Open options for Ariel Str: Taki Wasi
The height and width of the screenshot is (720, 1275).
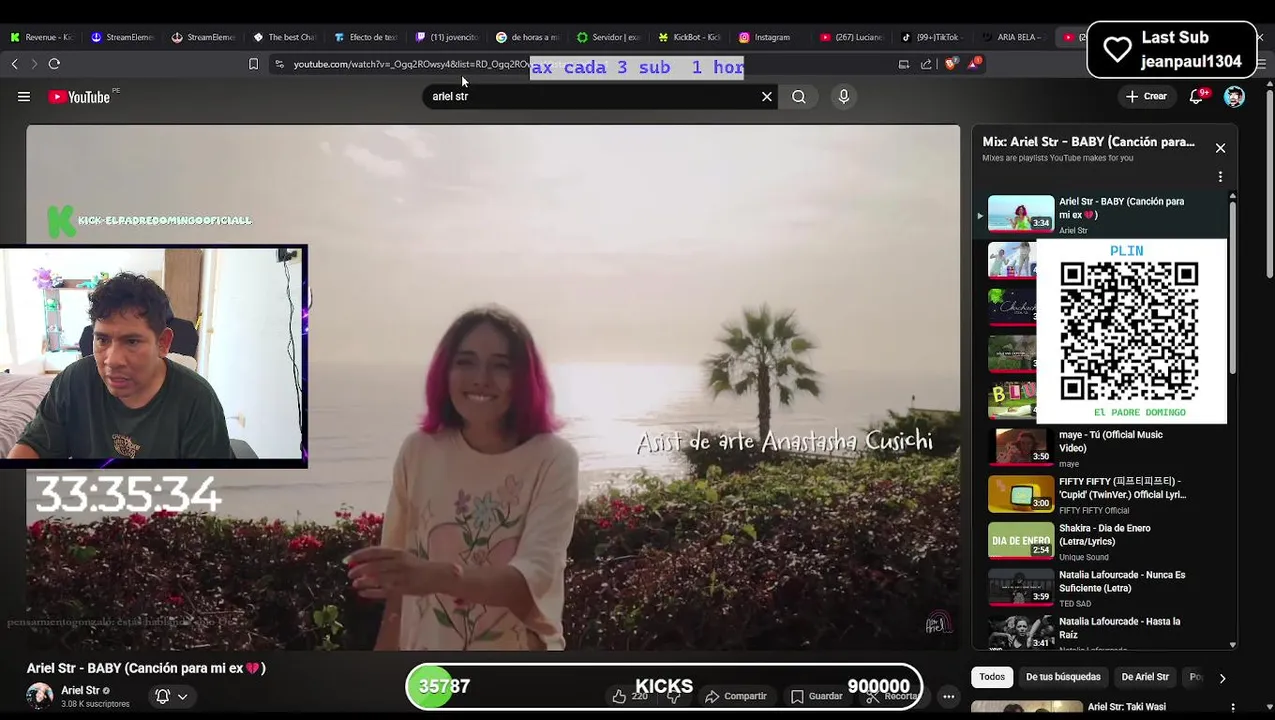(x=1232, y=708)
